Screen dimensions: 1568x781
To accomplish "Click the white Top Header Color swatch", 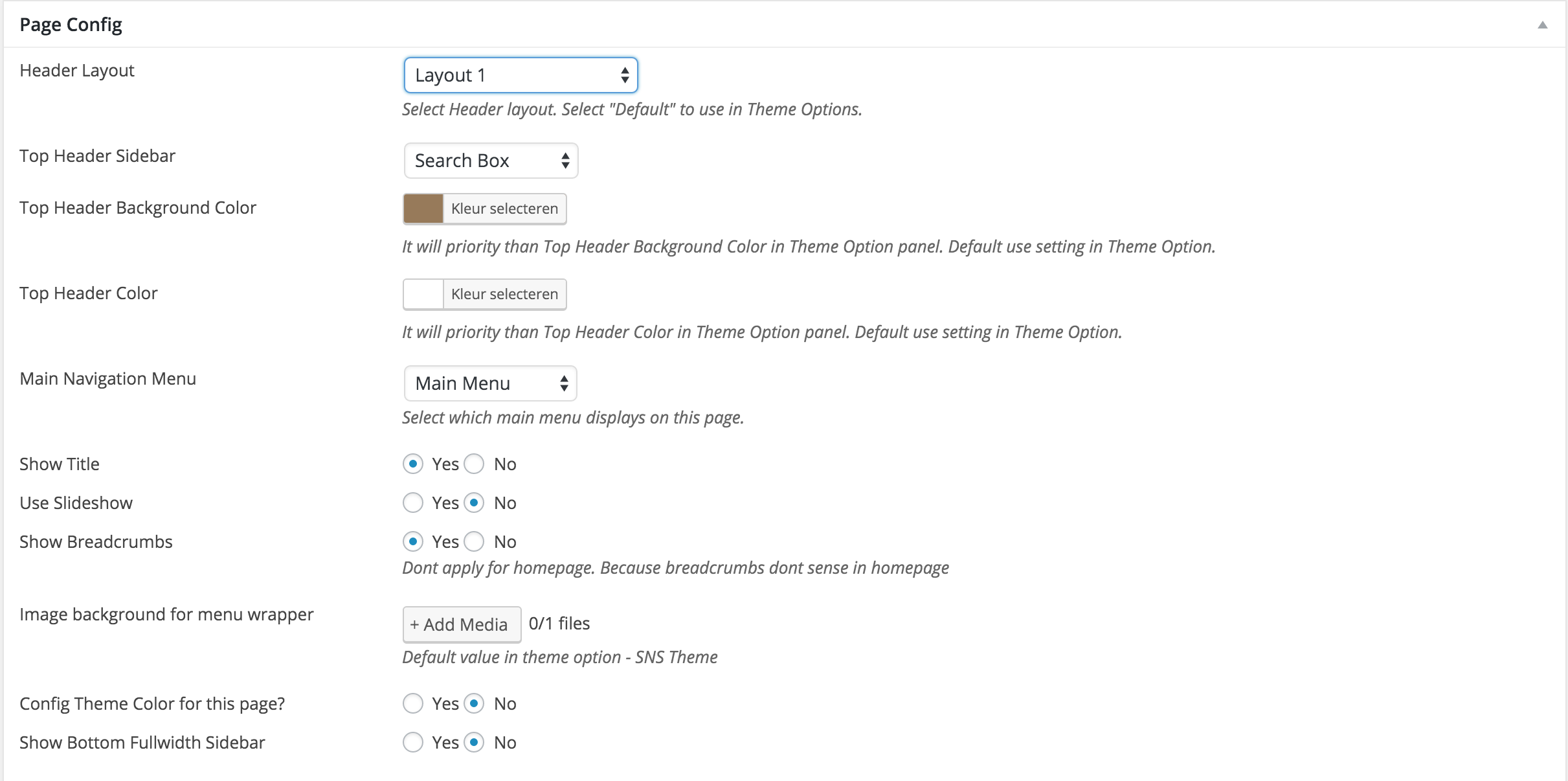I will tap(423, 294).
